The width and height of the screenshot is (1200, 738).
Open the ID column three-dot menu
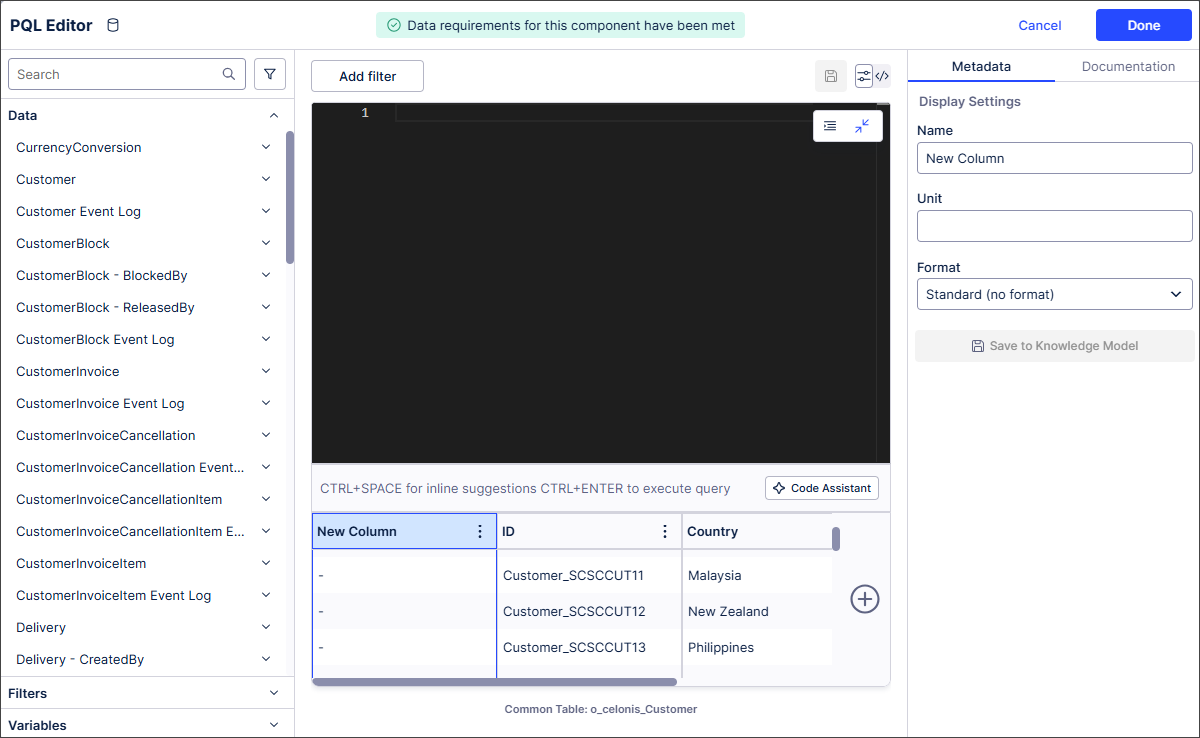point(665,531)
